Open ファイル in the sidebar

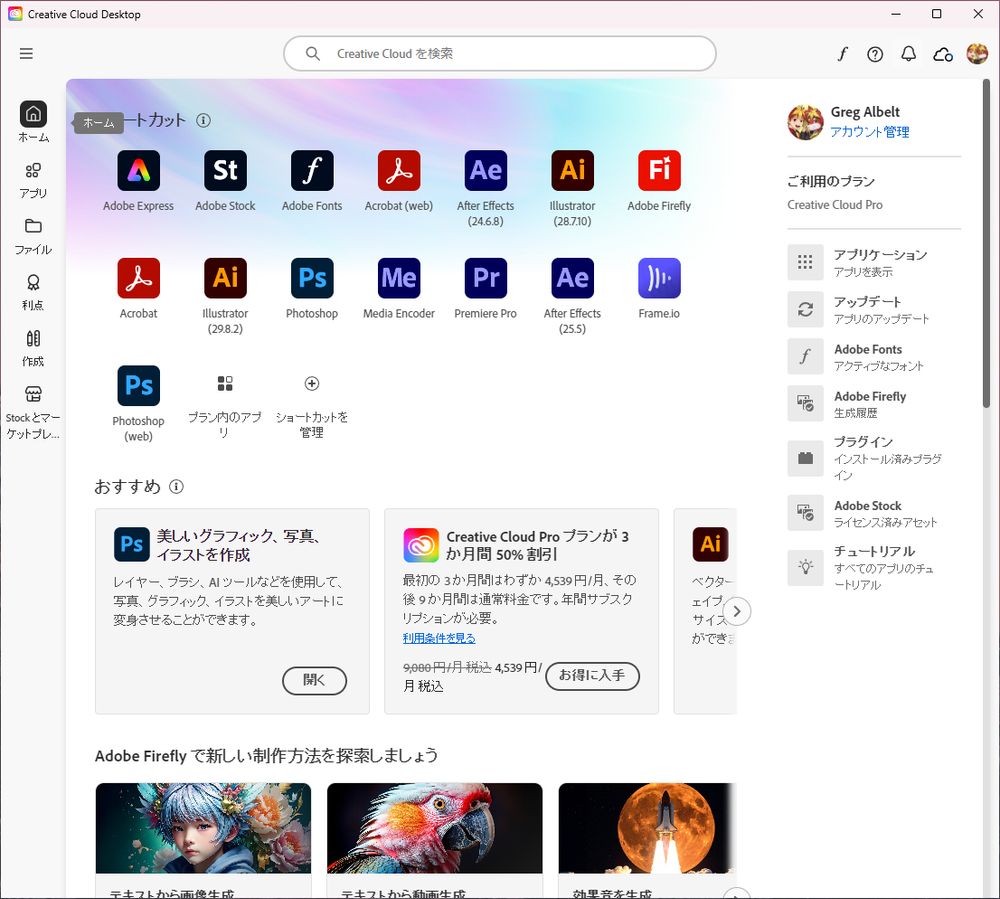click(33, 236)
